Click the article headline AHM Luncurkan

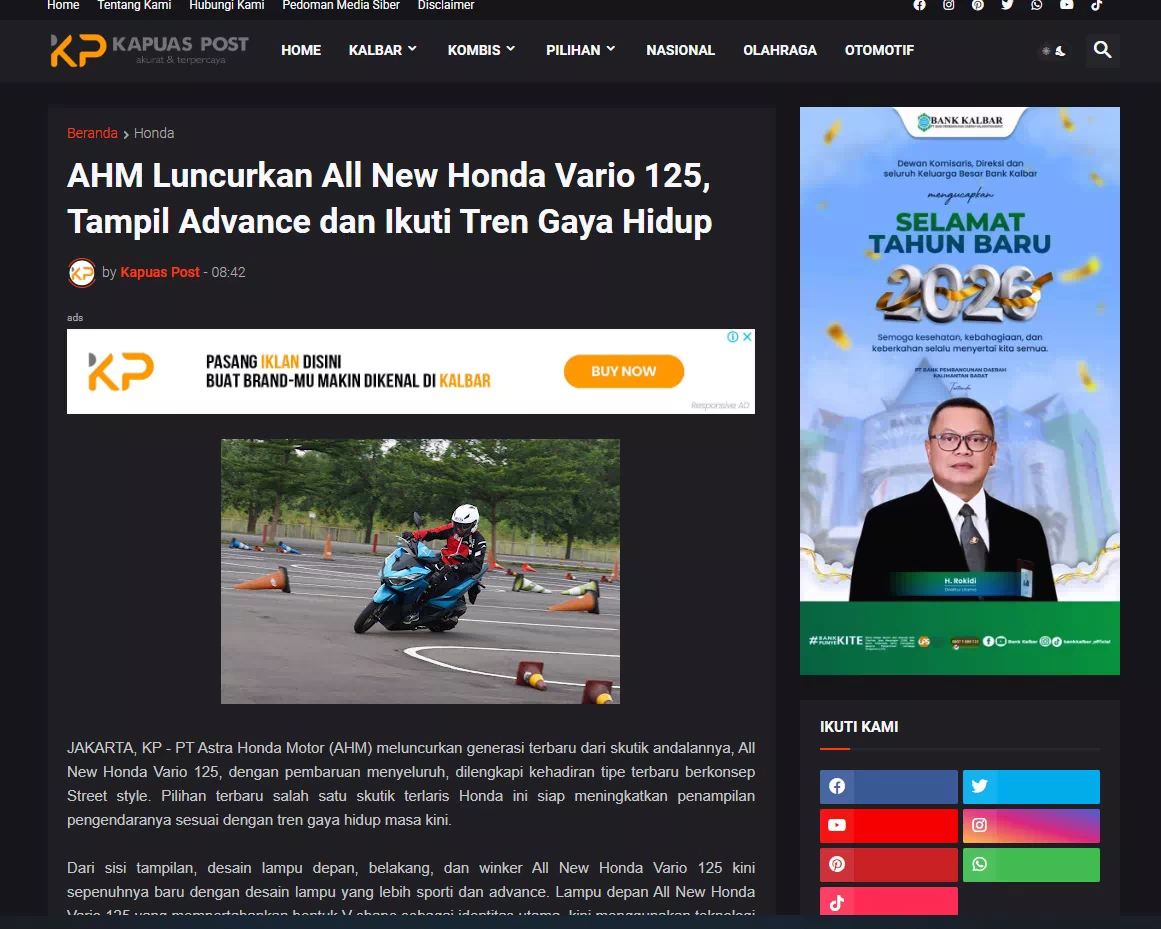[x=389, y=198]
